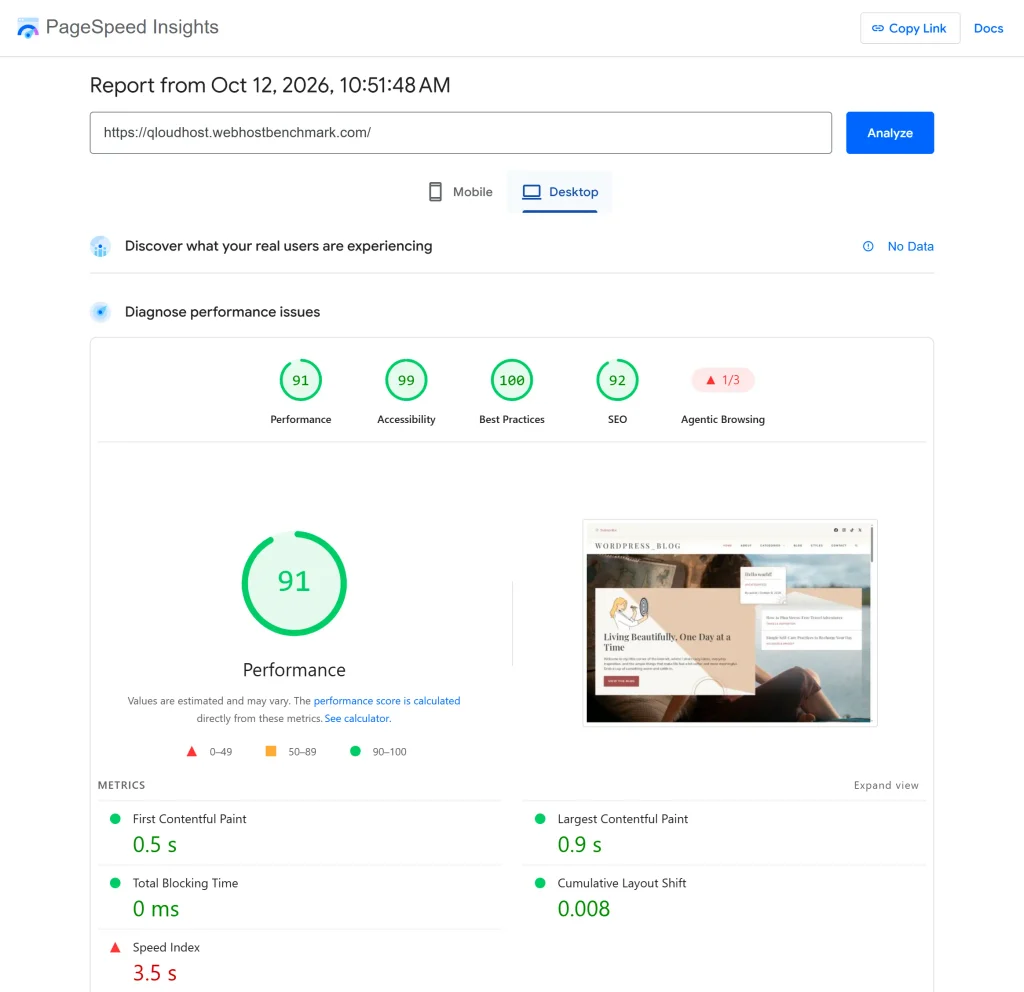Click the Report from Oct 12, 2026 heading
The height and width of the screenshot is (992, 1024).
pyautogui.click(x=270, y=85)
